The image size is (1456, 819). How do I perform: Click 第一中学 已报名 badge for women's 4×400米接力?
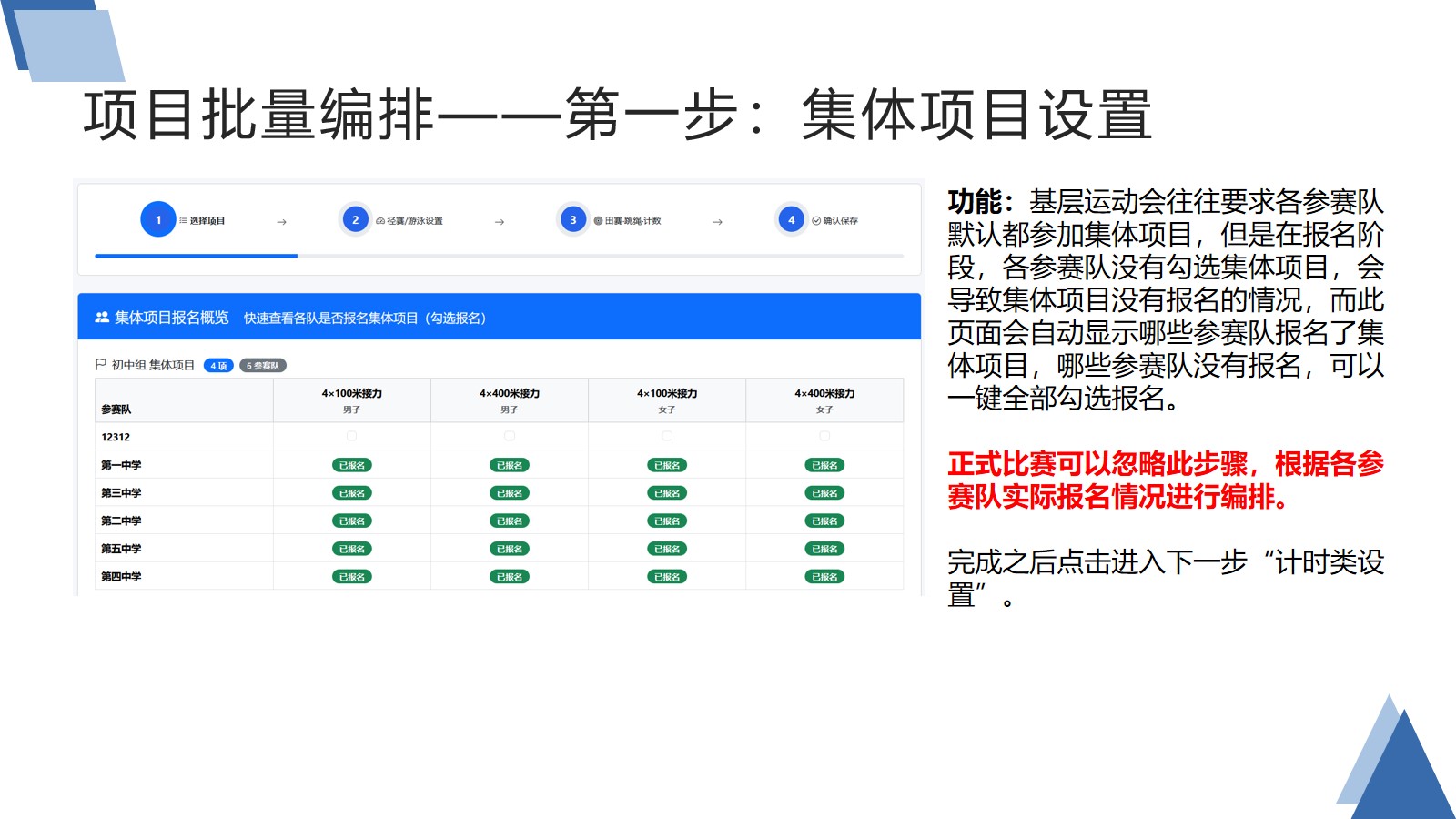pos(824,465)
